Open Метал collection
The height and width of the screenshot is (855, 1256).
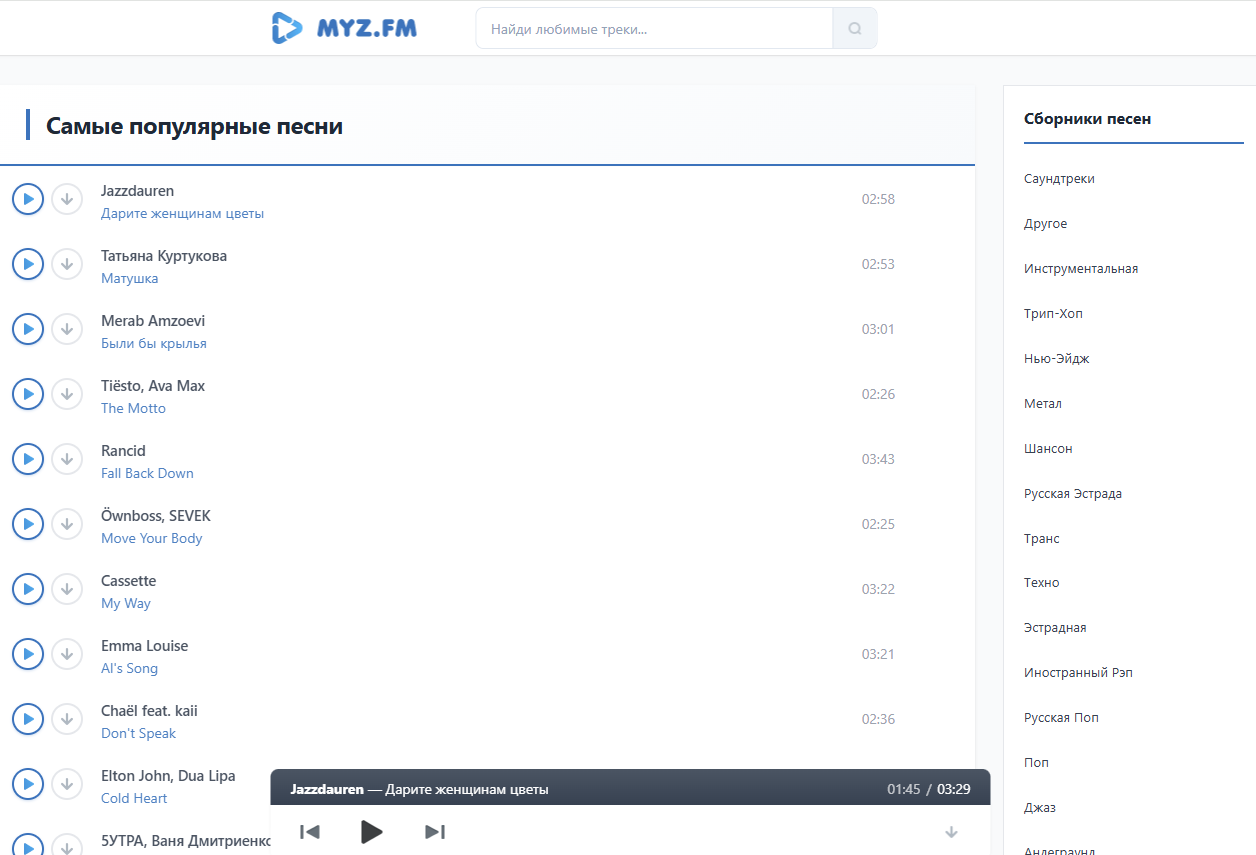[x=1043, y=404]
